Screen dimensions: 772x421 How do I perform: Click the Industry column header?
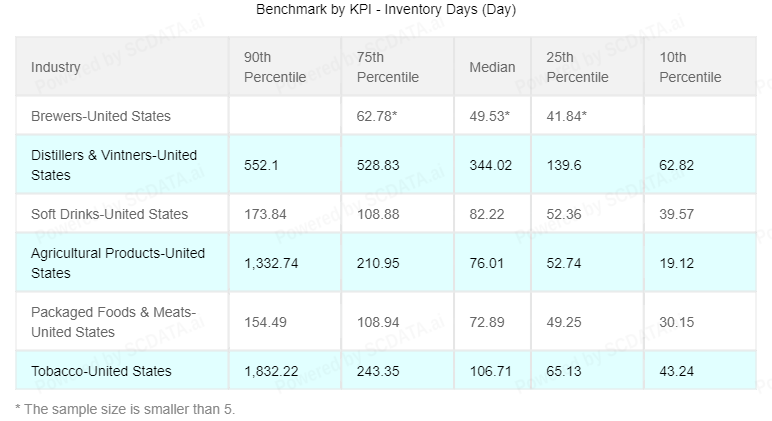[56, 67]
